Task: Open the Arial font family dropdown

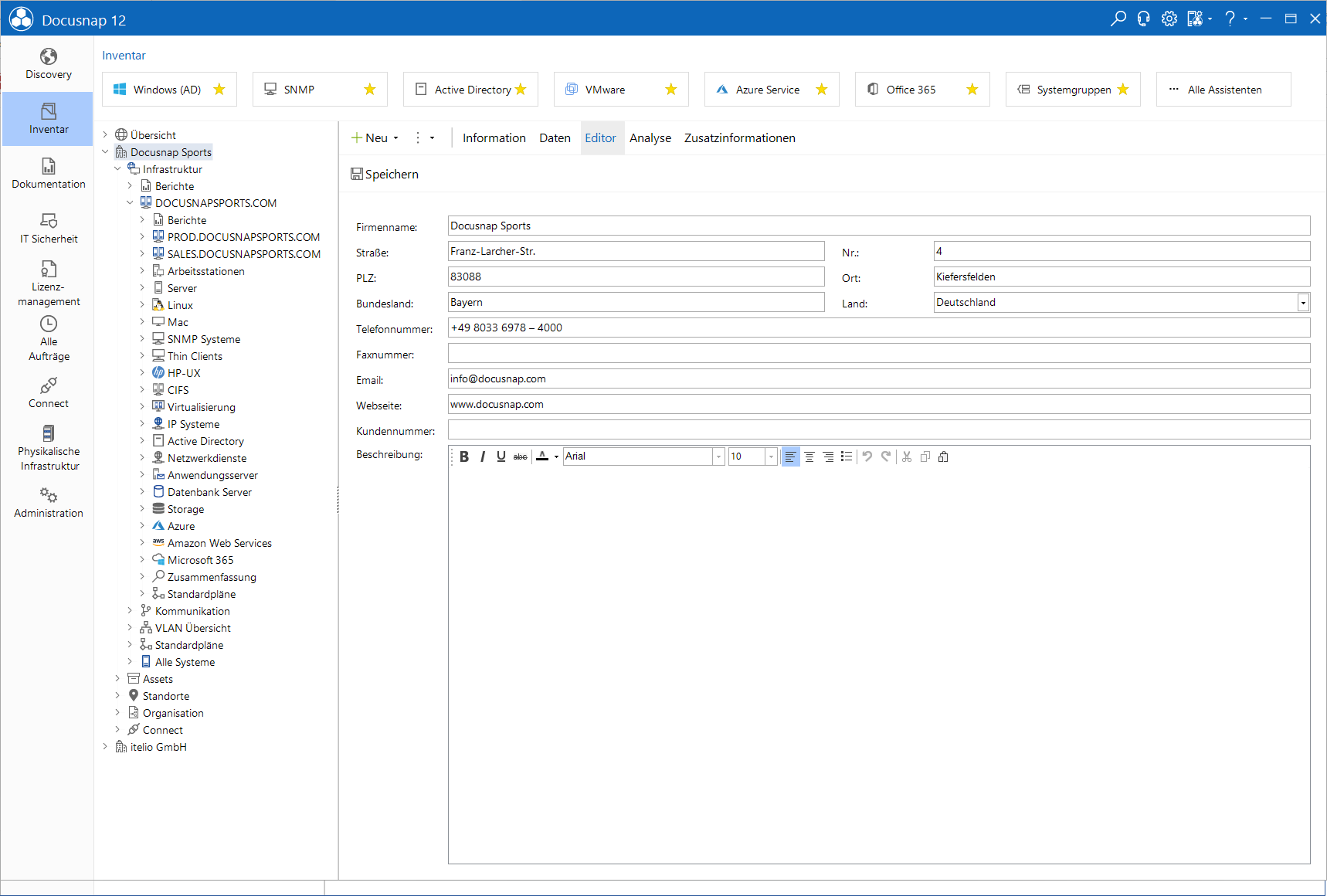Action: coord(718,456)
